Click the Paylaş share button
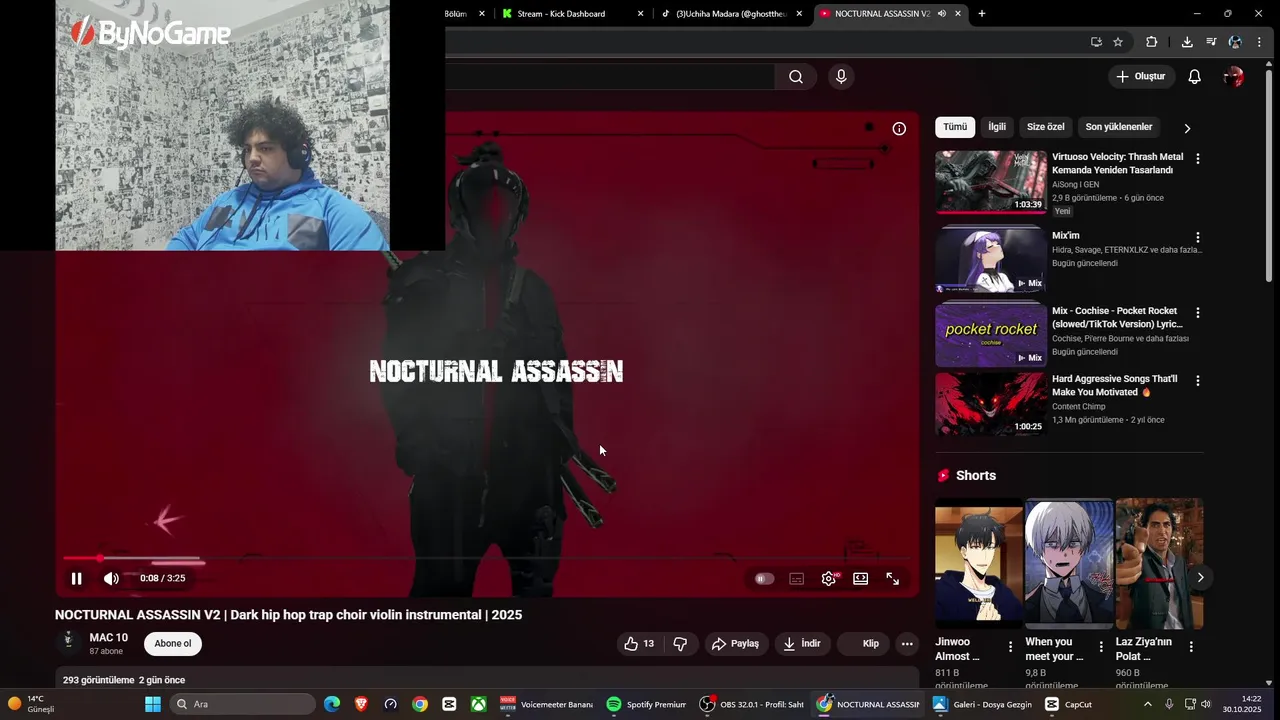 735,644
